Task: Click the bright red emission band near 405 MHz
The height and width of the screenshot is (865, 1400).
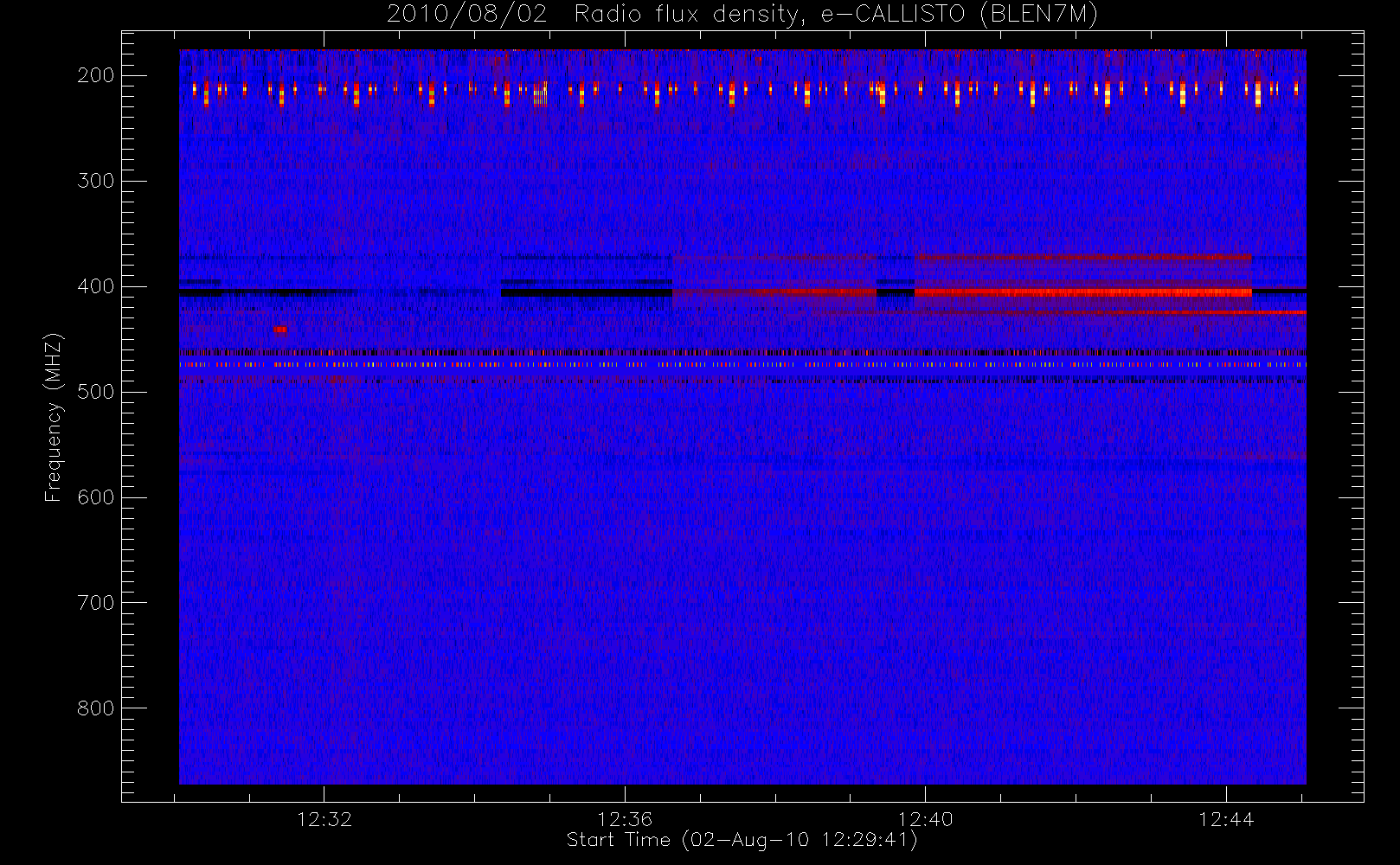Action: point(1083,292)
